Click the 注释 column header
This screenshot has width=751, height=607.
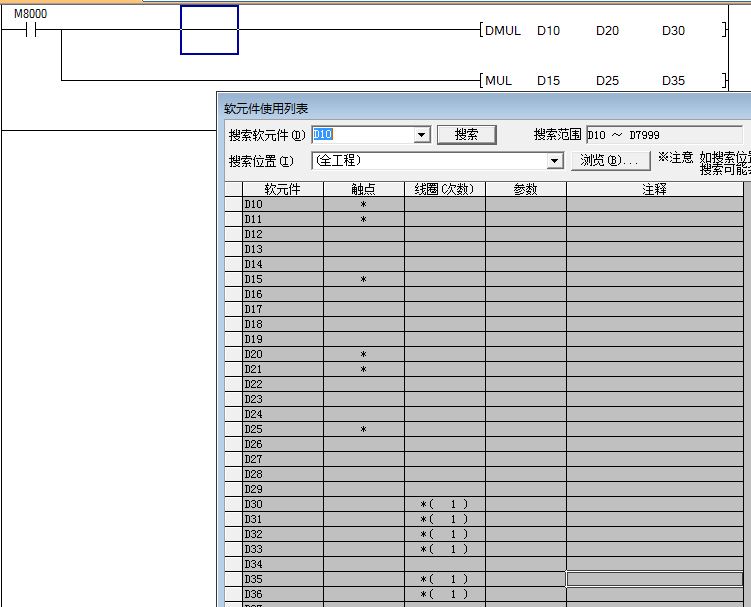click(654, 189)
